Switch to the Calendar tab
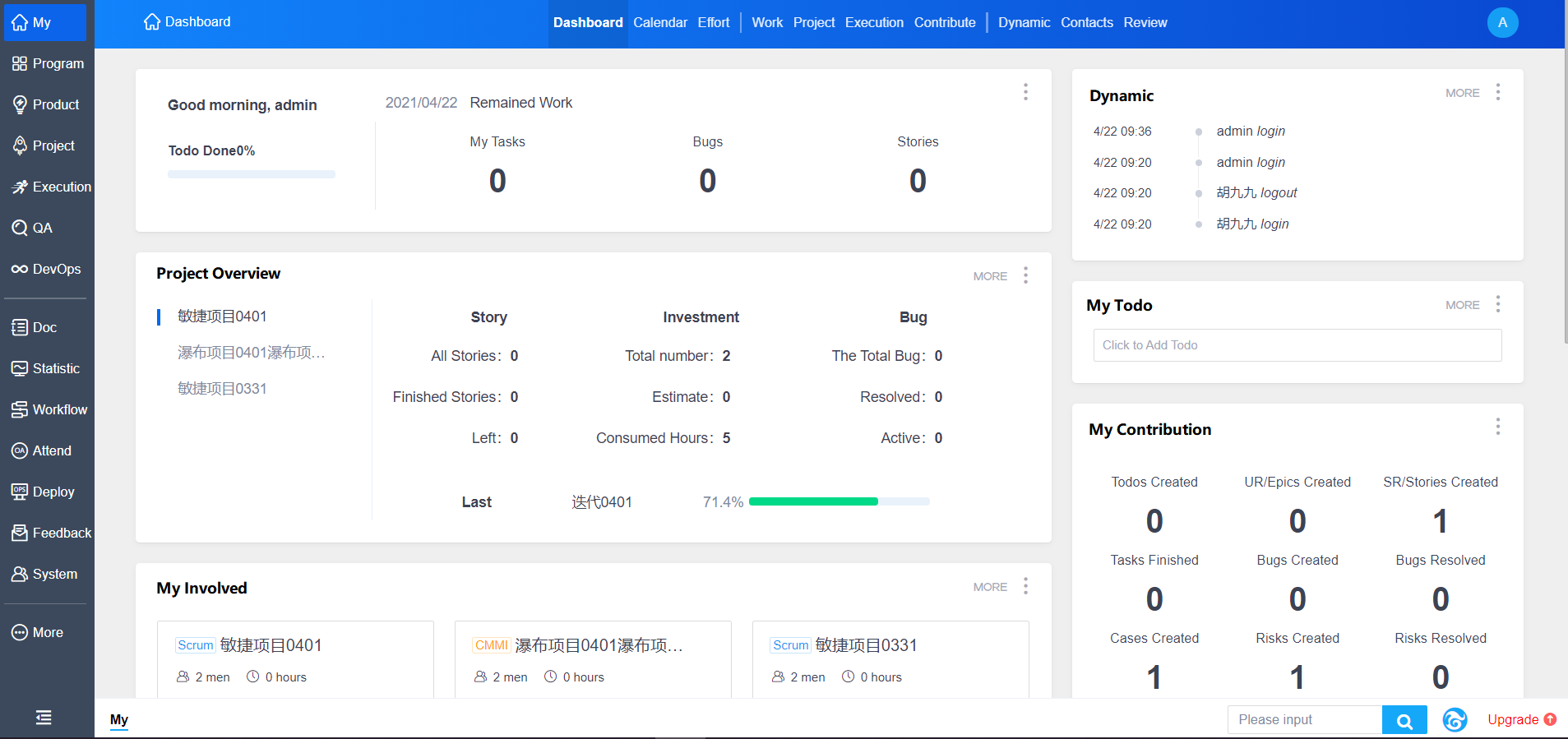Viewport: 1568px width, 739px height. (659, 22)
